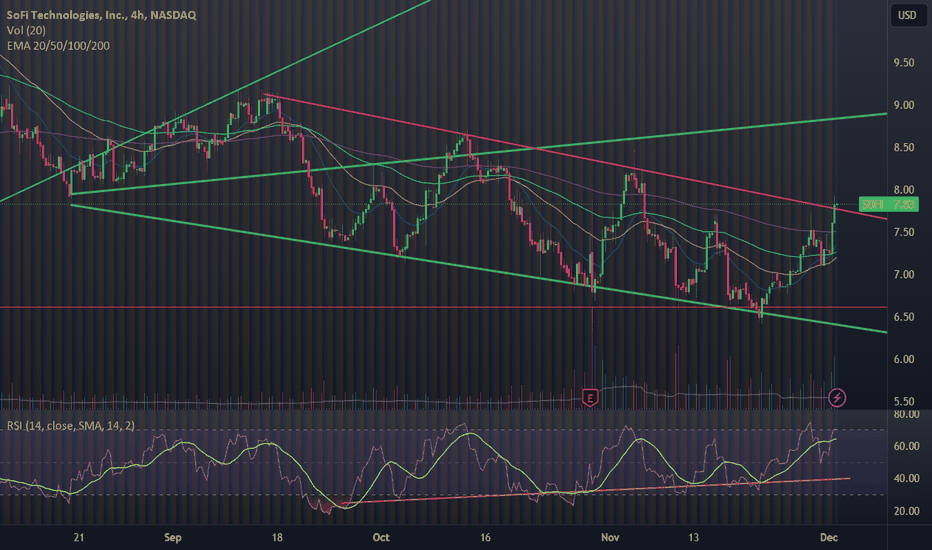Click the 18 date label on time axis
This screenshot has width=932, height=550.
click(x=277, y=538)
